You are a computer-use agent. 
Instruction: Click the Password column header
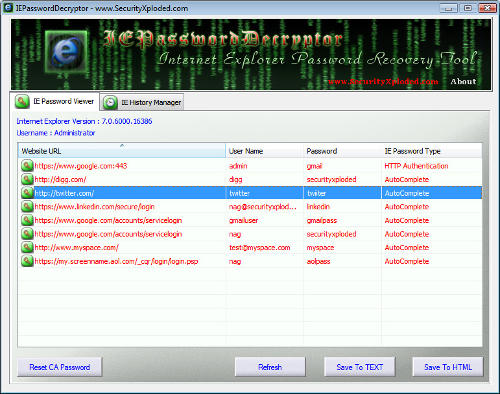342,151
